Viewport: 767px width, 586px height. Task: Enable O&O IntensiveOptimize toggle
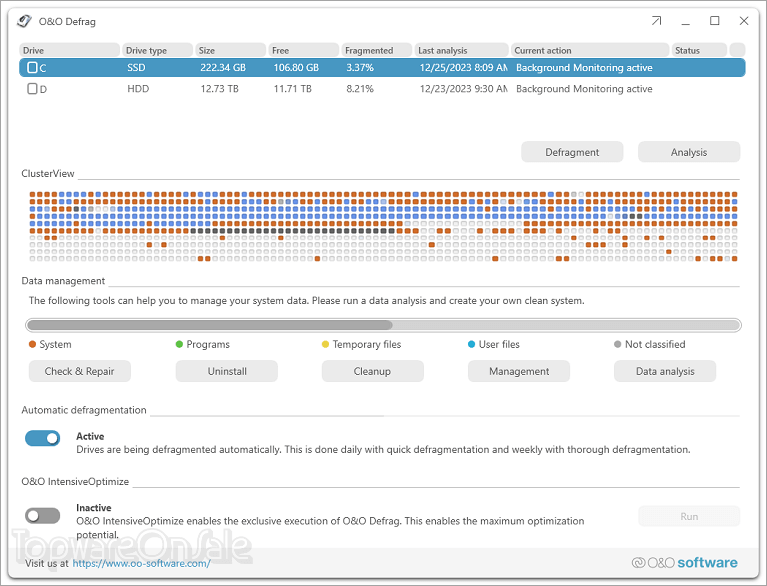43,516
